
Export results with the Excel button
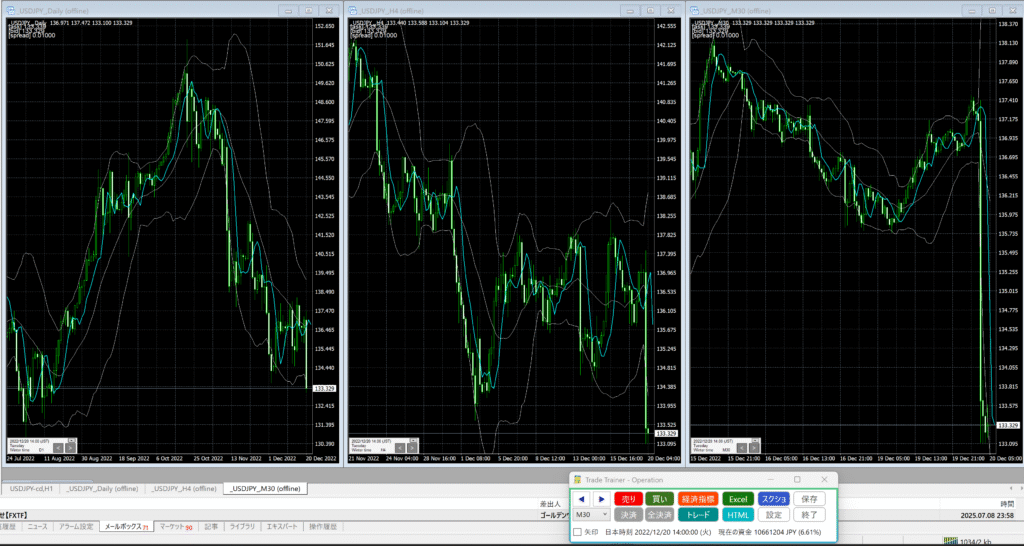pyautogui.click(x=738, y=499)
